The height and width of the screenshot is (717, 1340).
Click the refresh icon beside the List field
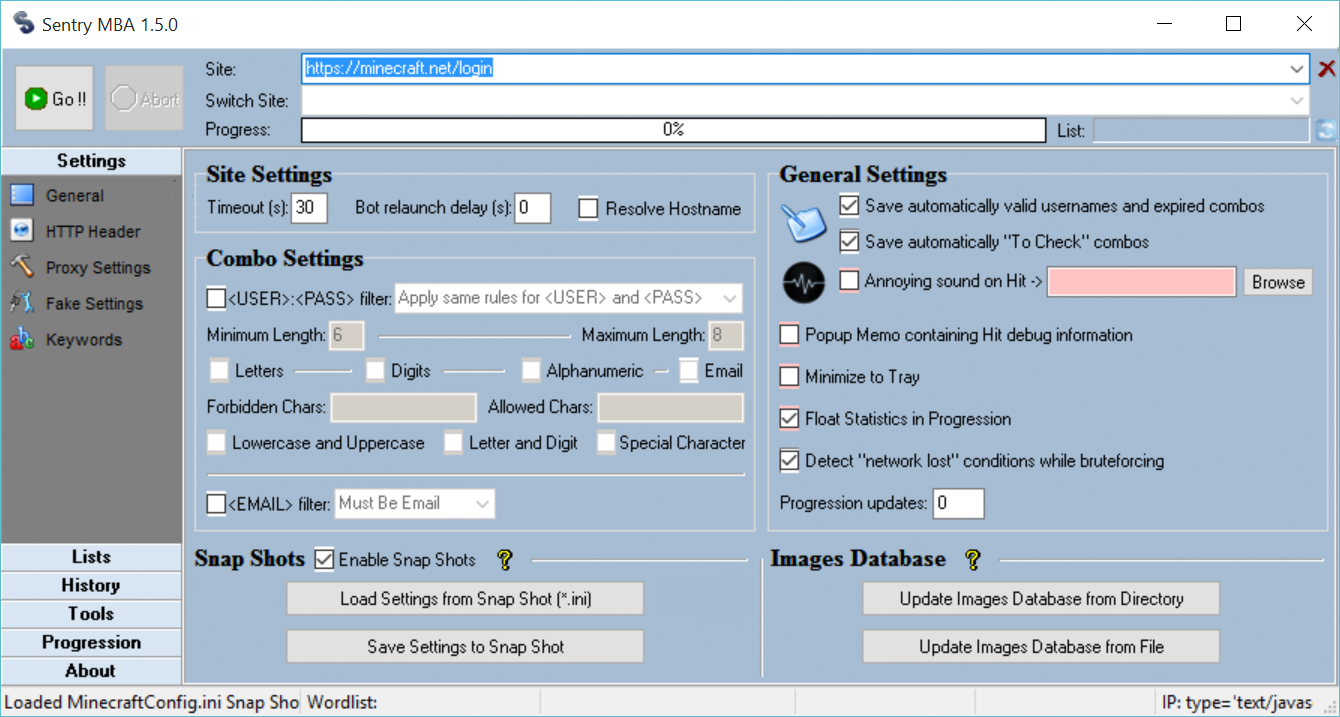click(1326, 130)
